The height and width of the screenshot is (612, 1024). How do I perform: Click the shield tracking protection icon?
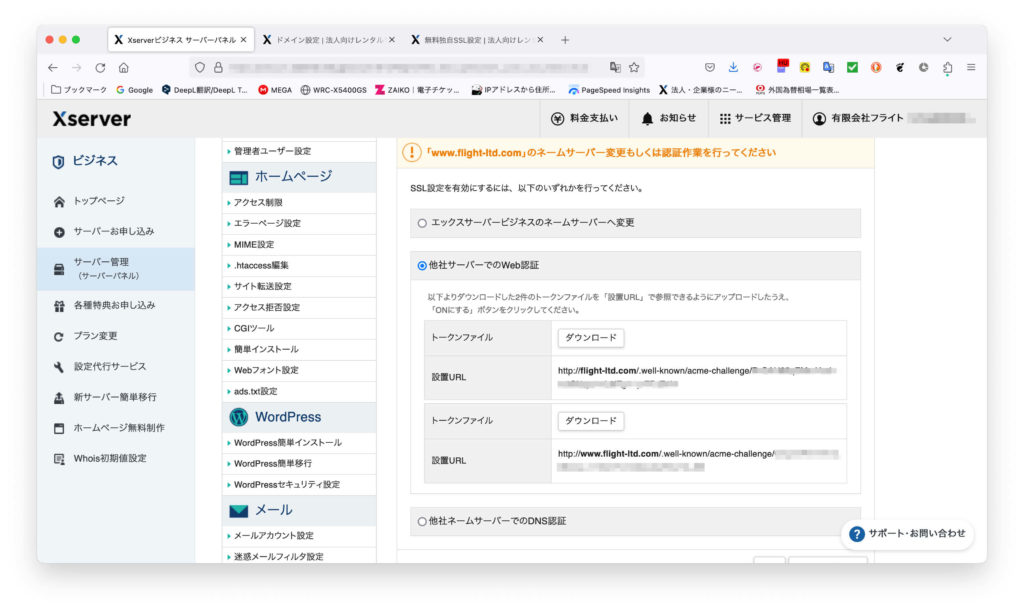(x=200, y=67)
